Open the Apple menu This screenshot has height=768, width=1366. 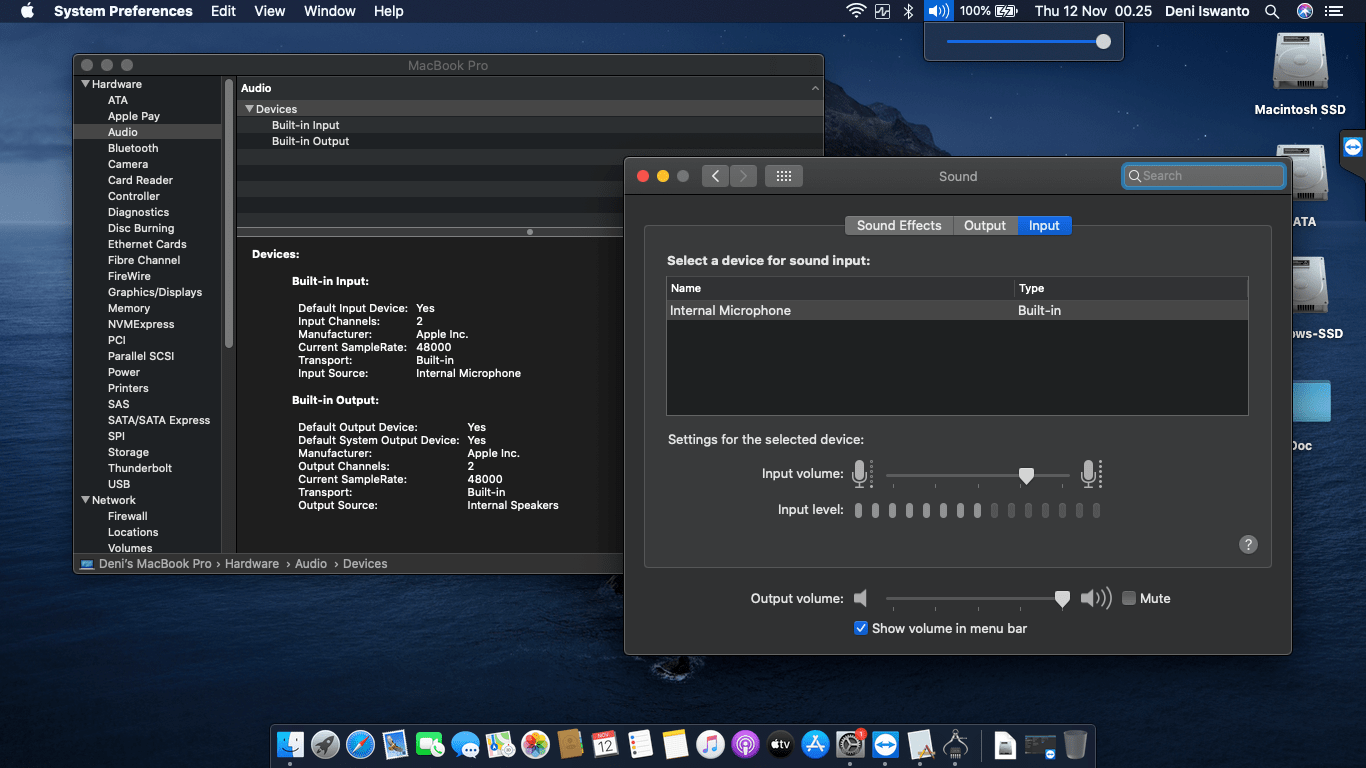27,11
